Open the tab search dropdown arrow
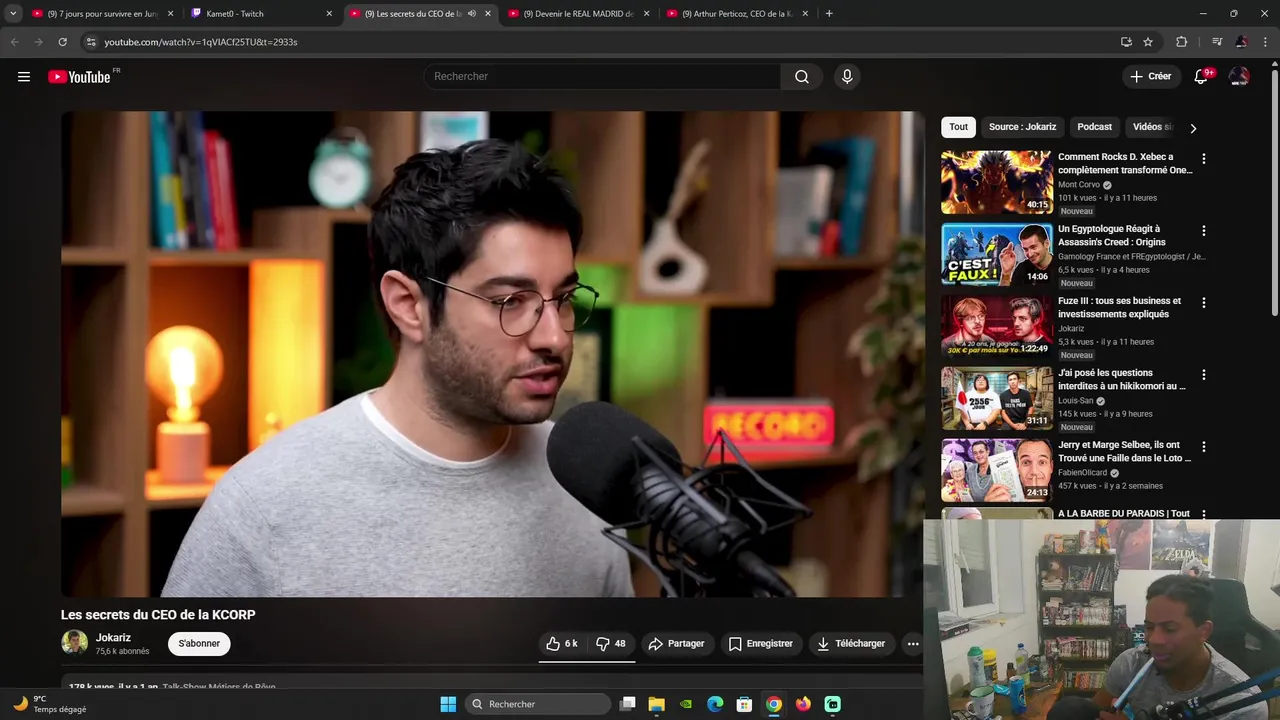Screen dimensions: 1280x720 click(x=13, y=14)
